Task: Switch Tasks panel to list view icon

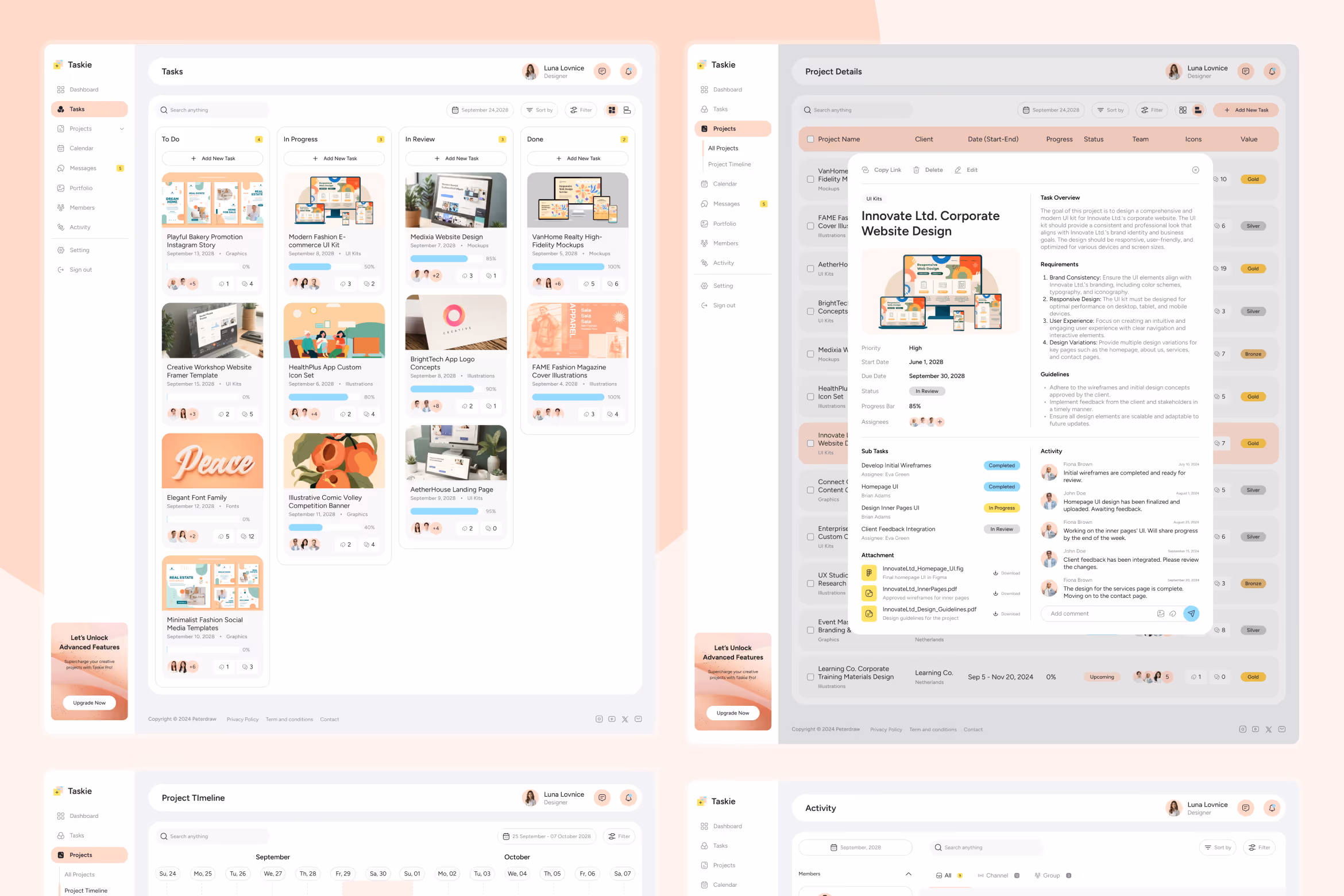Action: click(x=627, y=110)
